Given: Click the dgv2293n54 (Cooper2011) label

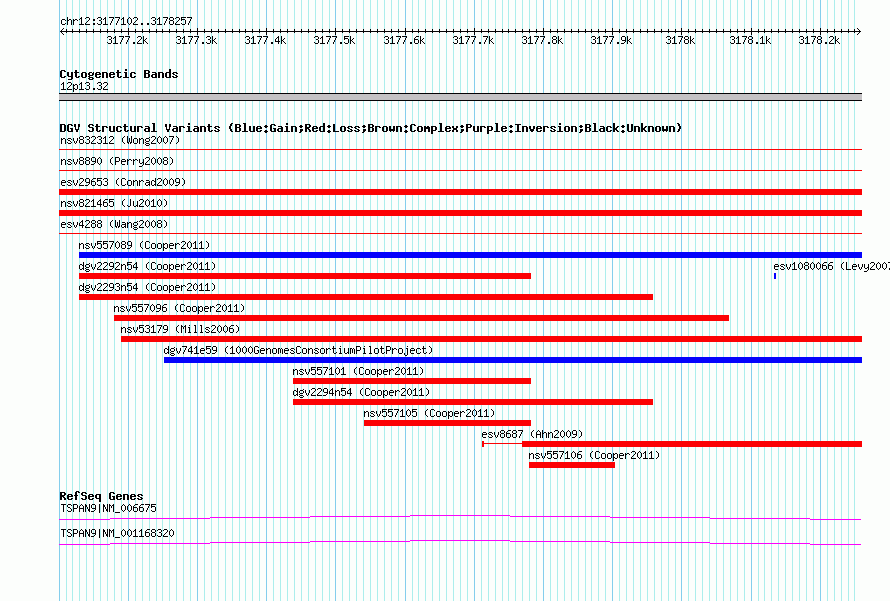Looking at the screenshot, I should pos(148,287).
